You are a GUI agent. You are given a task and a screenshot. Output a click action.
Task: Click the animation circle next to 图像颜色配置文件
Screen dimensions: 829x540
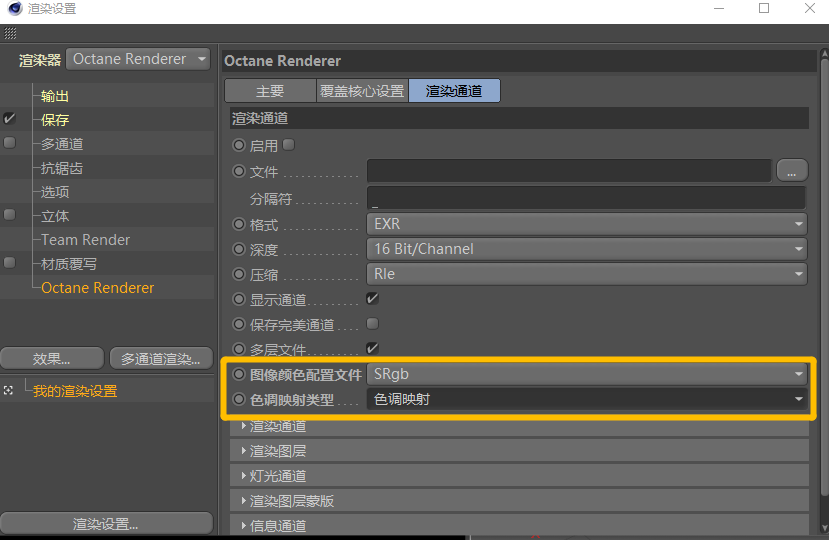point(239,374)
